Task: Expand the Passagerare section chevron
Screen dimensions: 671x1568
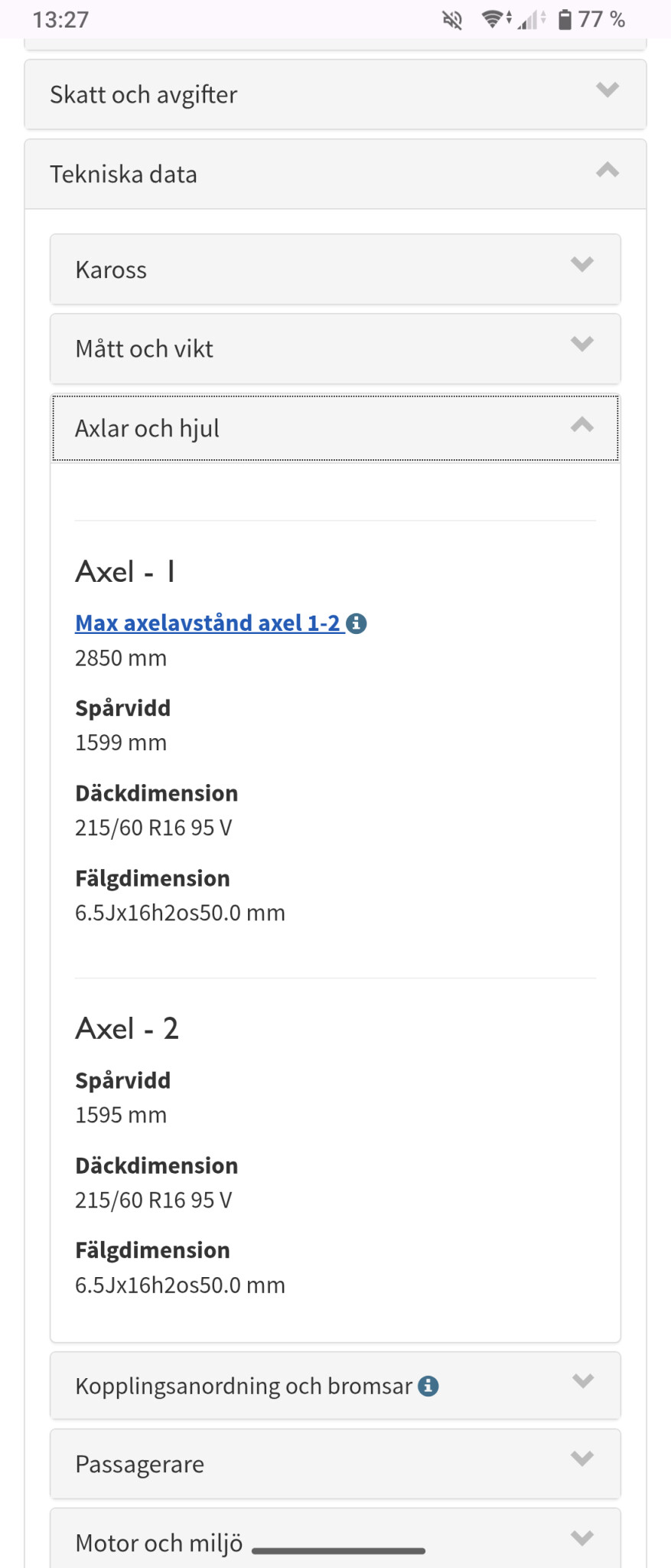Action: click(582, 1459)
